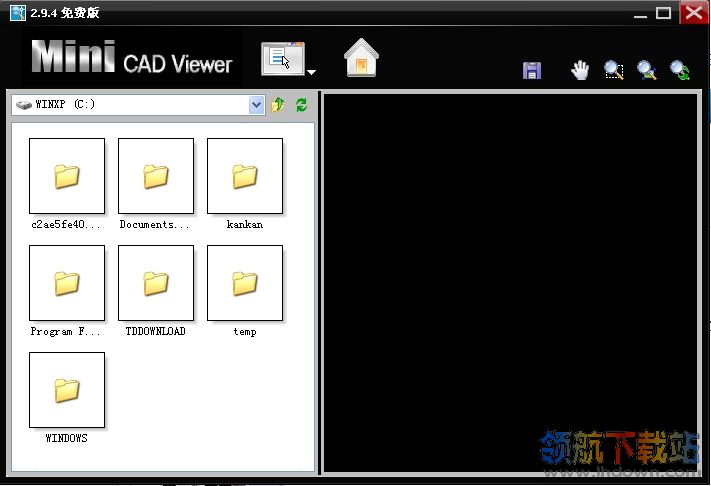Activate the zoom tool with pencil icon

click(x=647, y=70)
